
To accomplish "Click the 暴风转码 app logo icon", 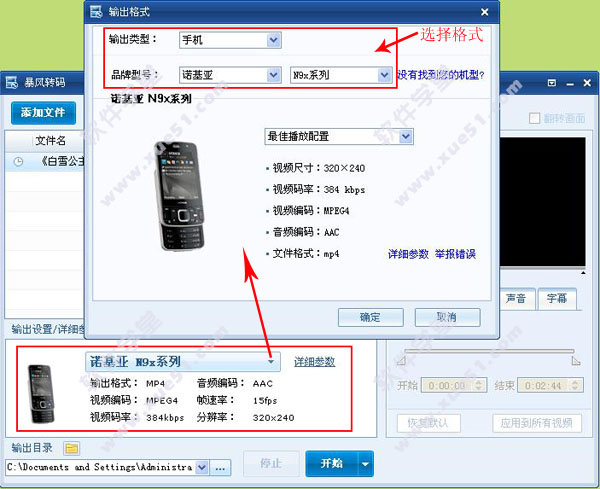I will [11, 82].
